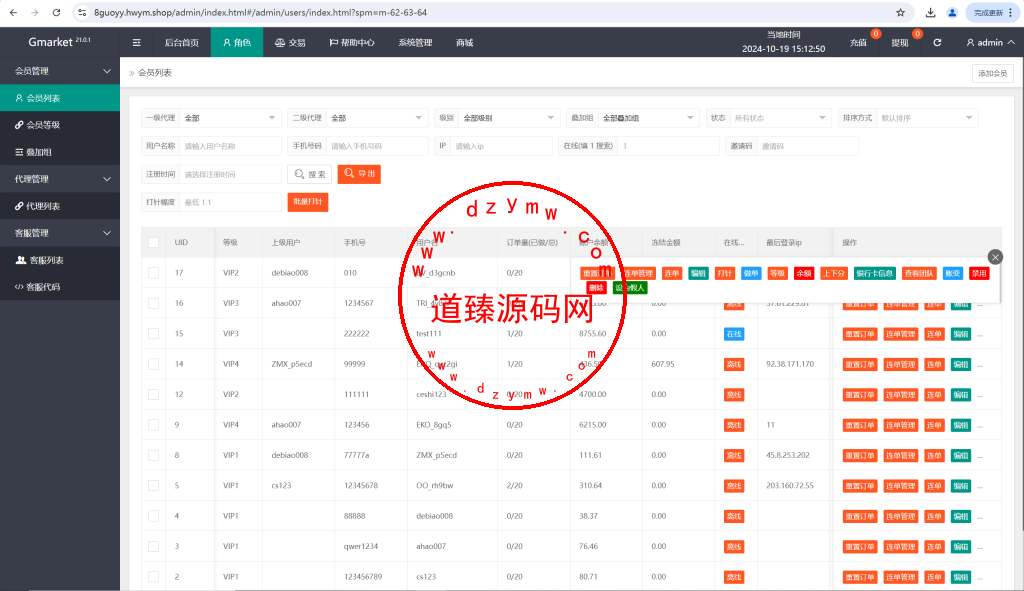Viewport: 1024px width, 591px height.
Task: Open the 二级代理 dropdown
Action: pyautogui.click(x=377, y=118)
